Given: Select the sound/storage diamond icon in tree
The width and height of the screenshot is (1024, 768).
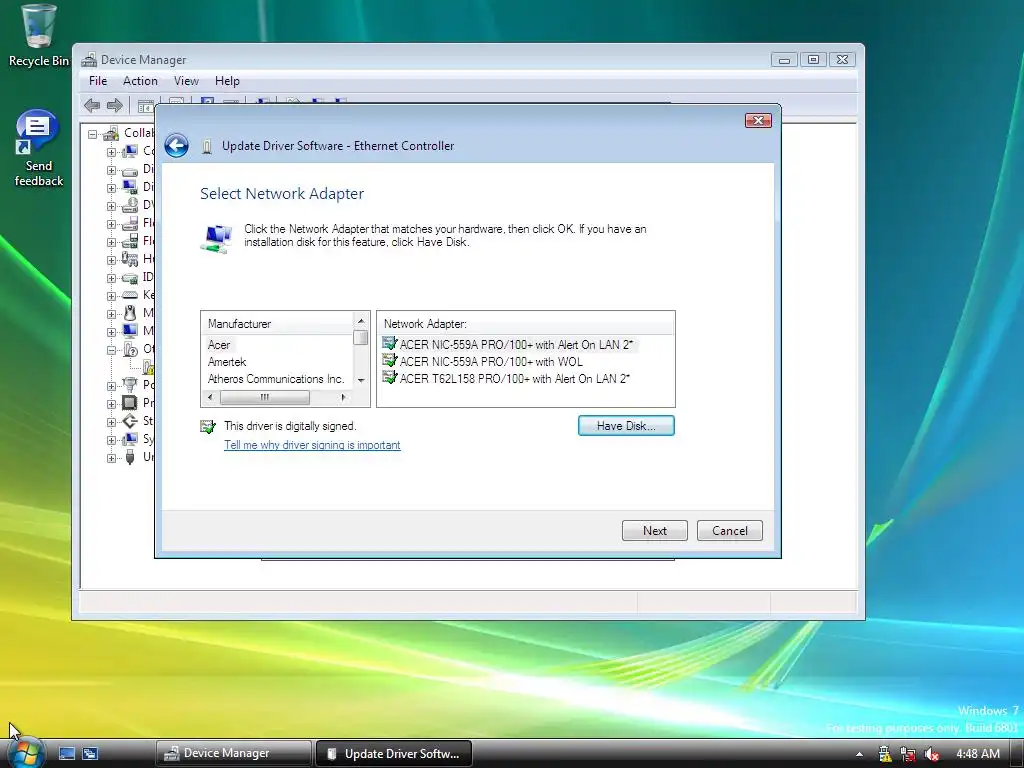Looking at the screenshot, I should [130, 421].
